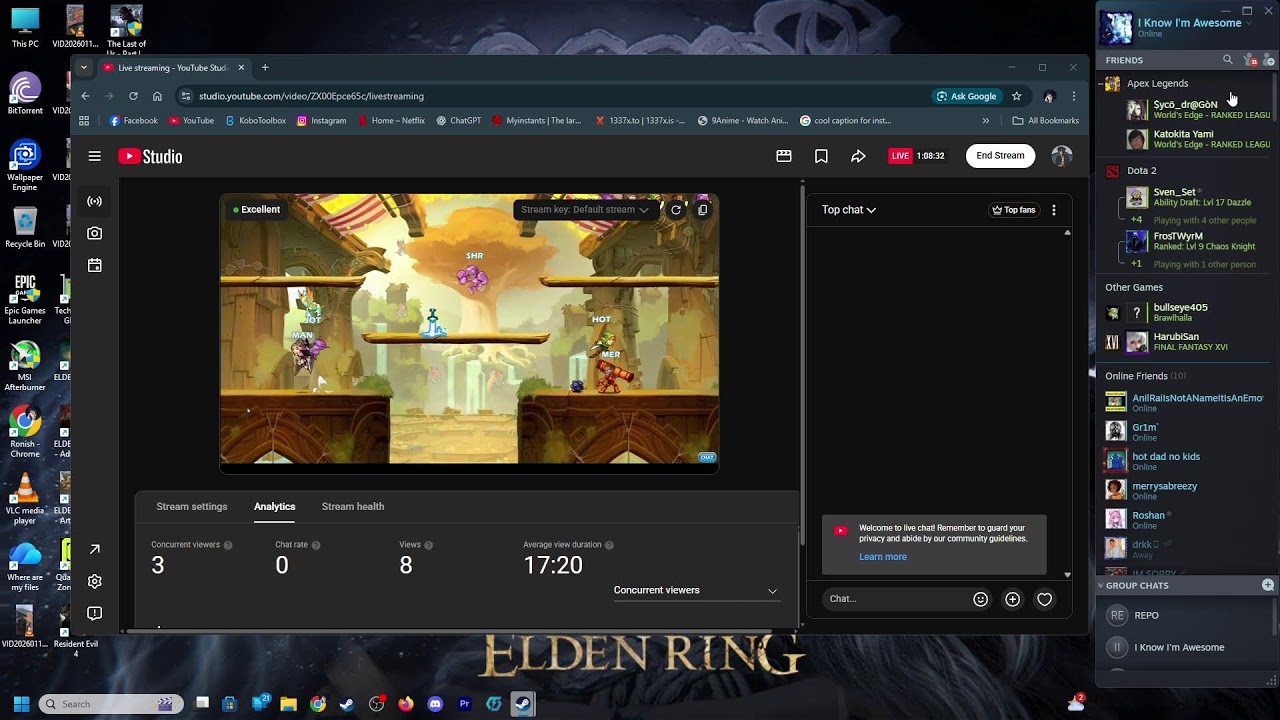Open the Top chat mode dropdown

(849, 210)
